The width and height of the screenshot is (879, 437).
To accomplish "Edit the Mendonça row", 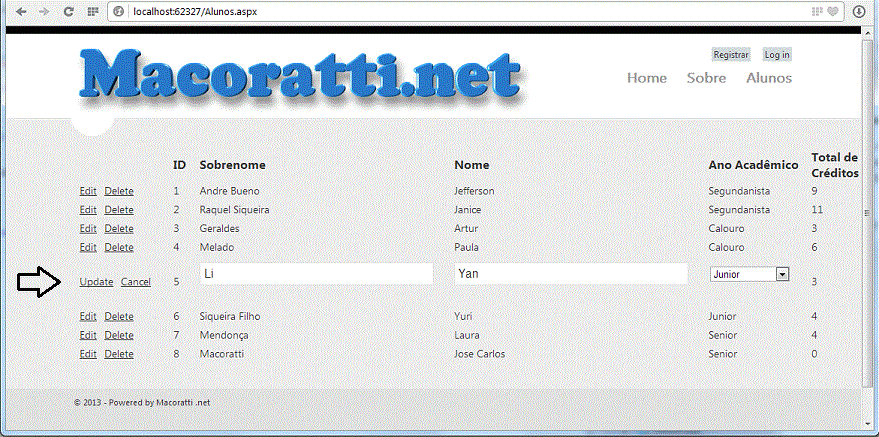I will coord(88,335).
